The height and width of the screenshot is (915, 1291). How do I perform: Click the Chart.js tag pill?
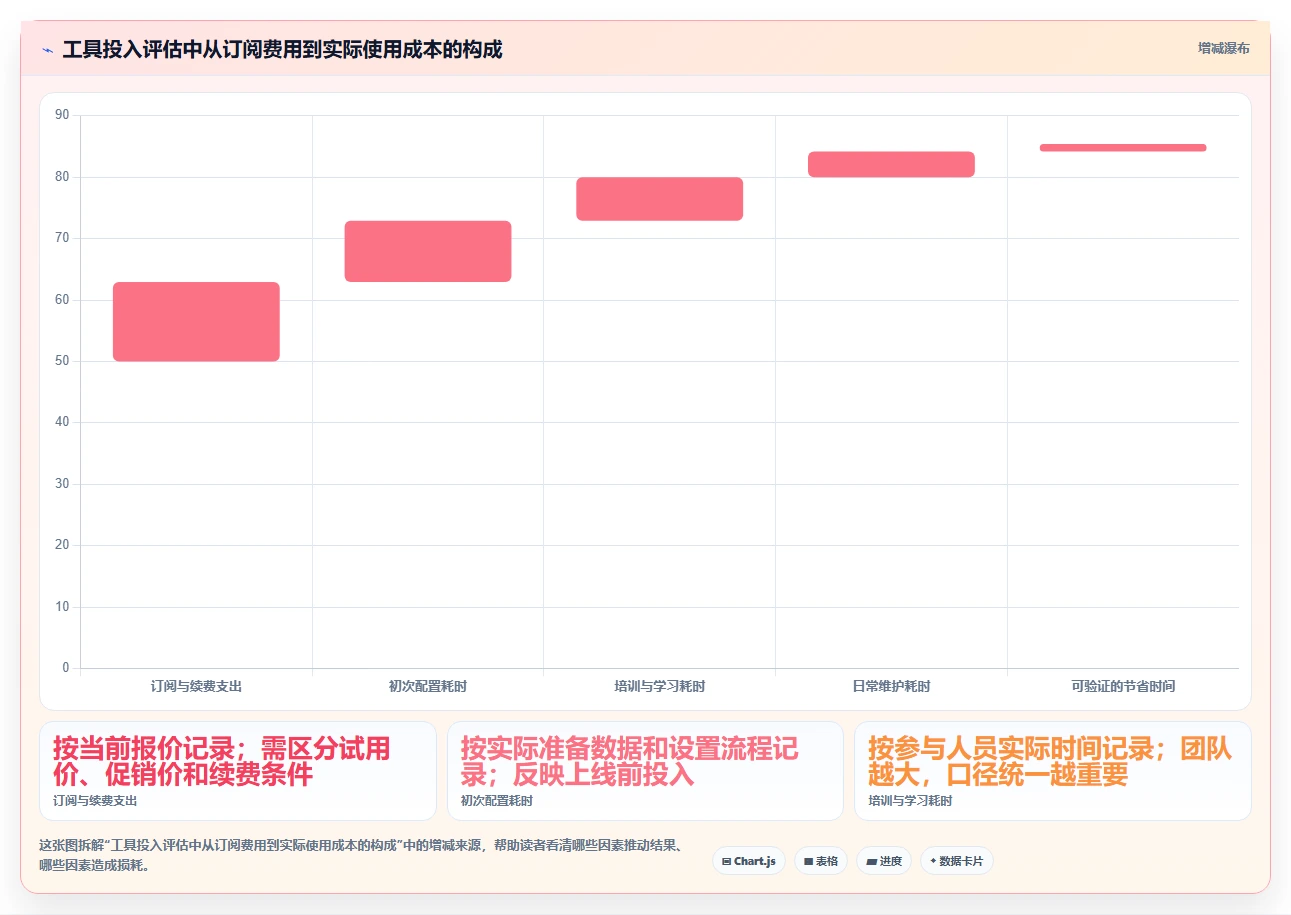(x=749, y=861)
